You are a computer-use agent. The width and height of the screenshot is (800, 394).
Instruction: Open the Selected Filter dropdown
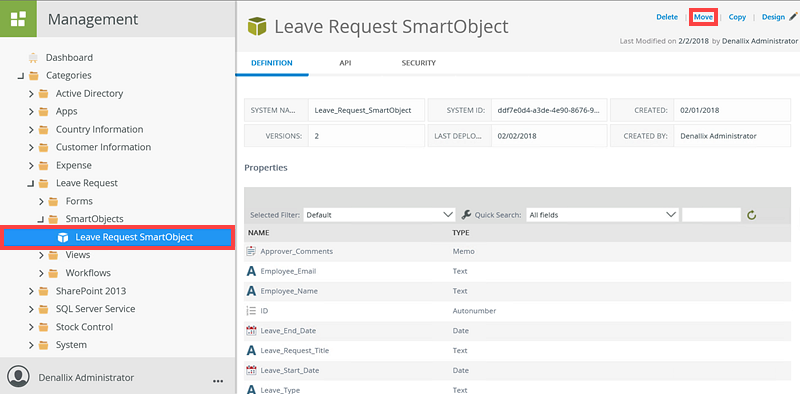coord(379,215)
